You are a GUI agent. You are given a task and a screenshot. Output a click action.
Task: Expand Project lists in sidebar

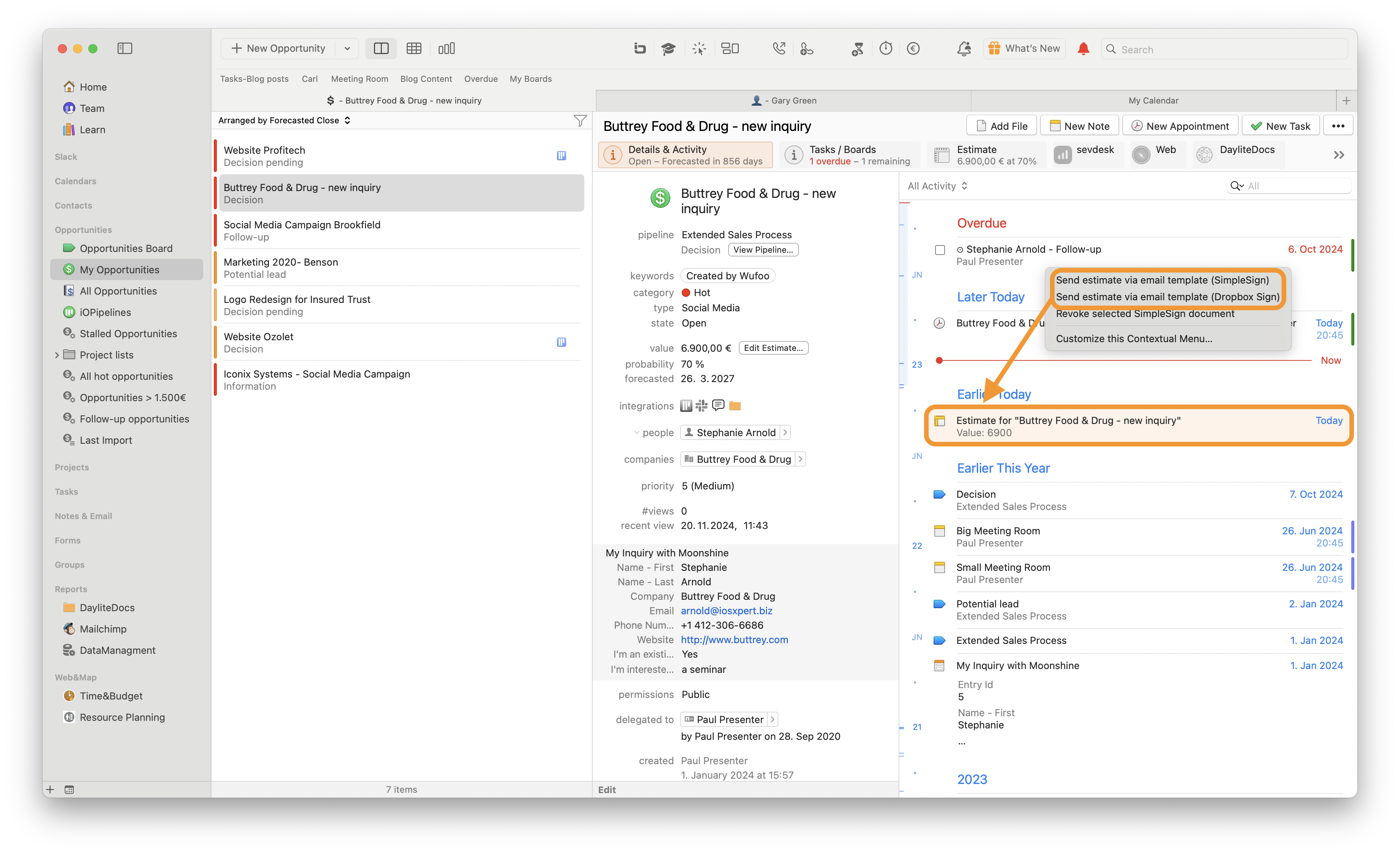57,355
